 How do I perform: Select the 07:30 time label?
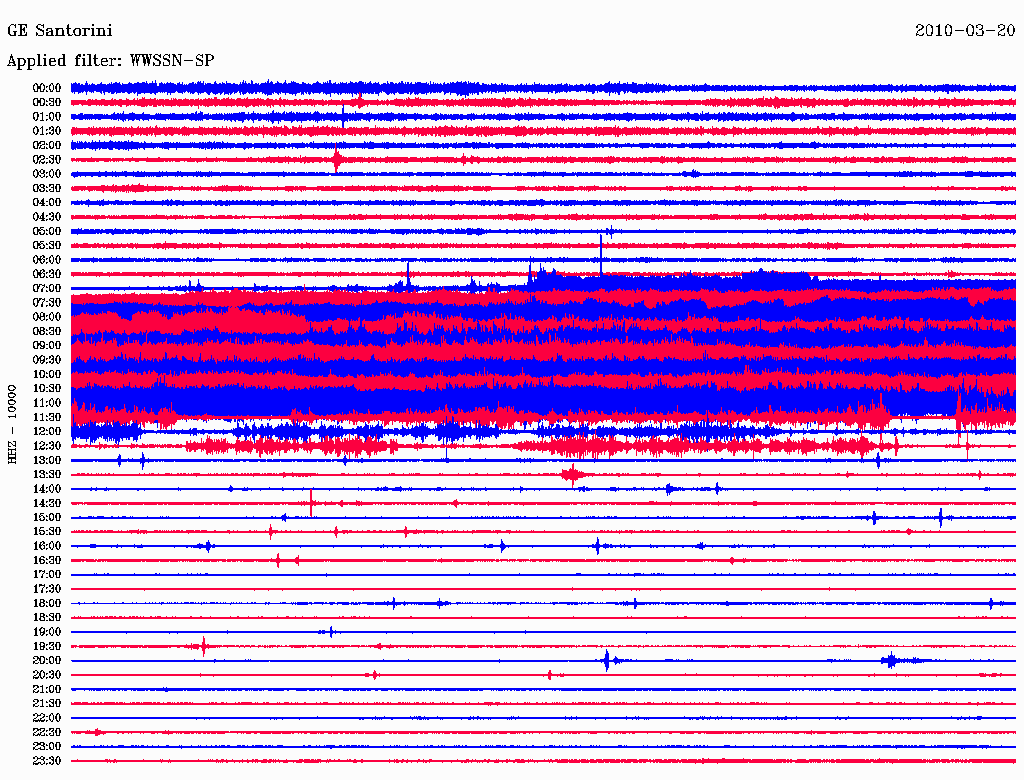click(x=47, y=303)
